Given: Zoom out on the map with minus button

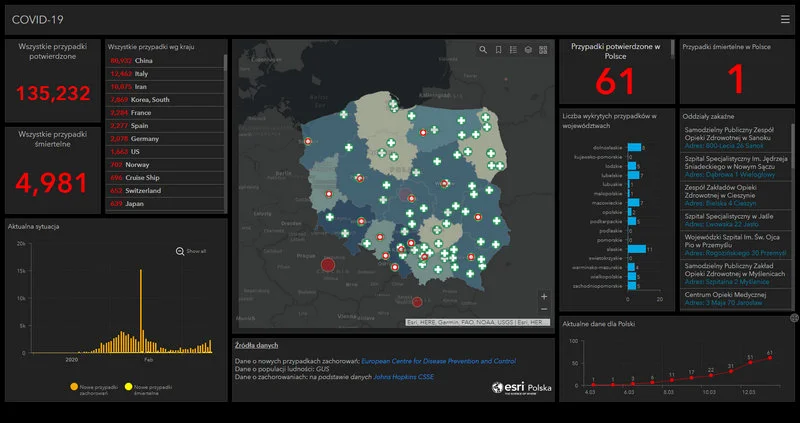Looking at the screenshot, I should tap(543, 311).
